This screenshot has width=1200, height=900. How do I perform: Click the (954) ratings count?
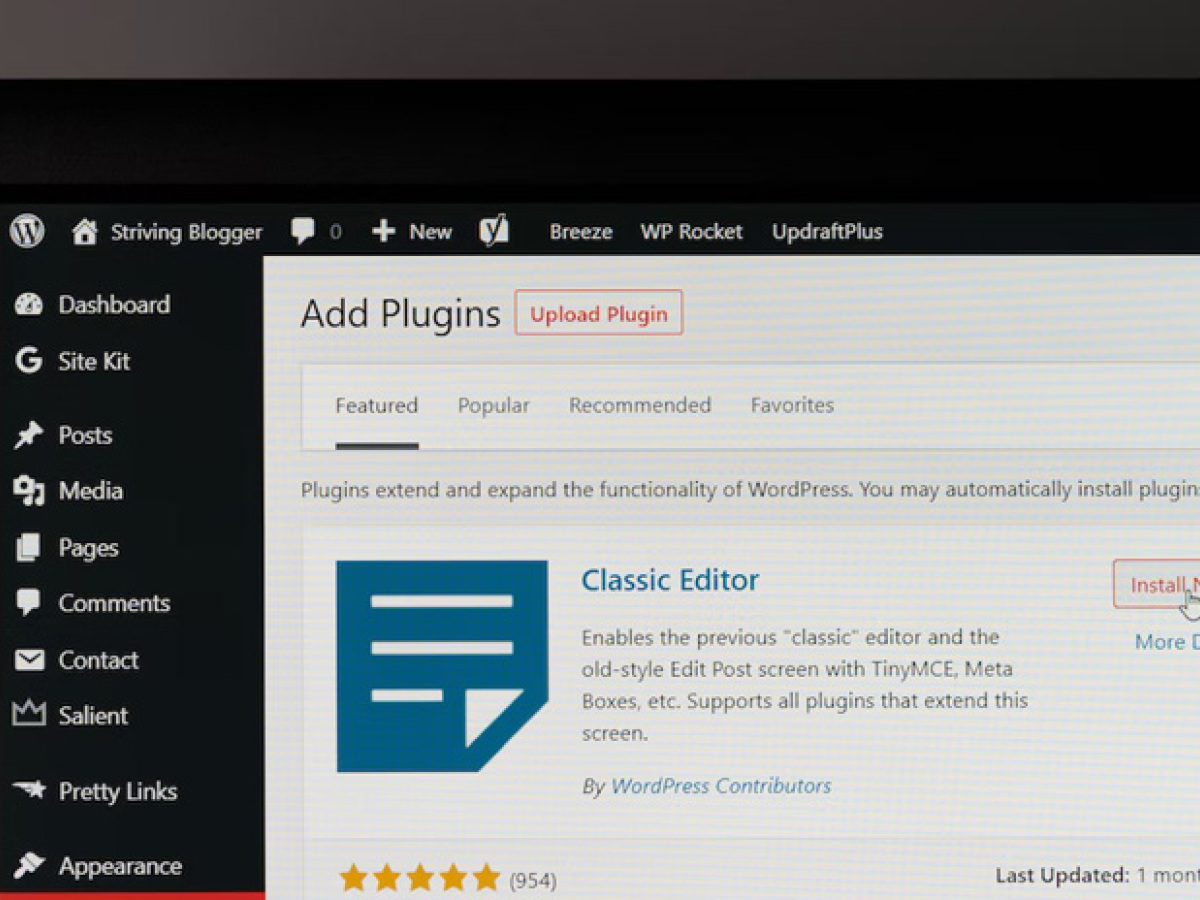533,881
